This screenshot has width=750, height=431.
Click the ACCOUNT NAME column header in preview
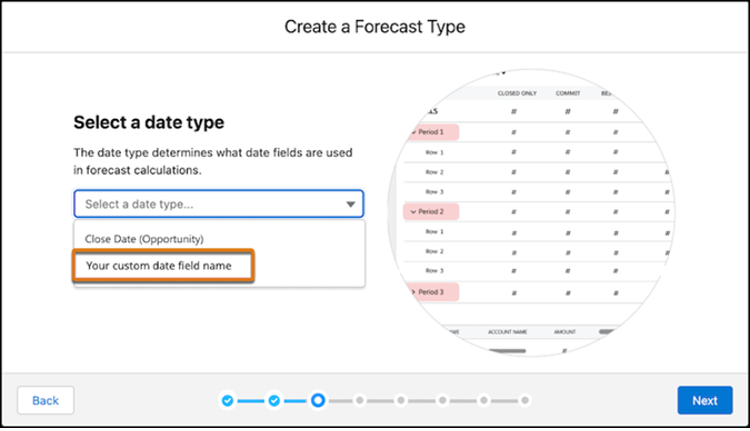(x=507, y=332)
